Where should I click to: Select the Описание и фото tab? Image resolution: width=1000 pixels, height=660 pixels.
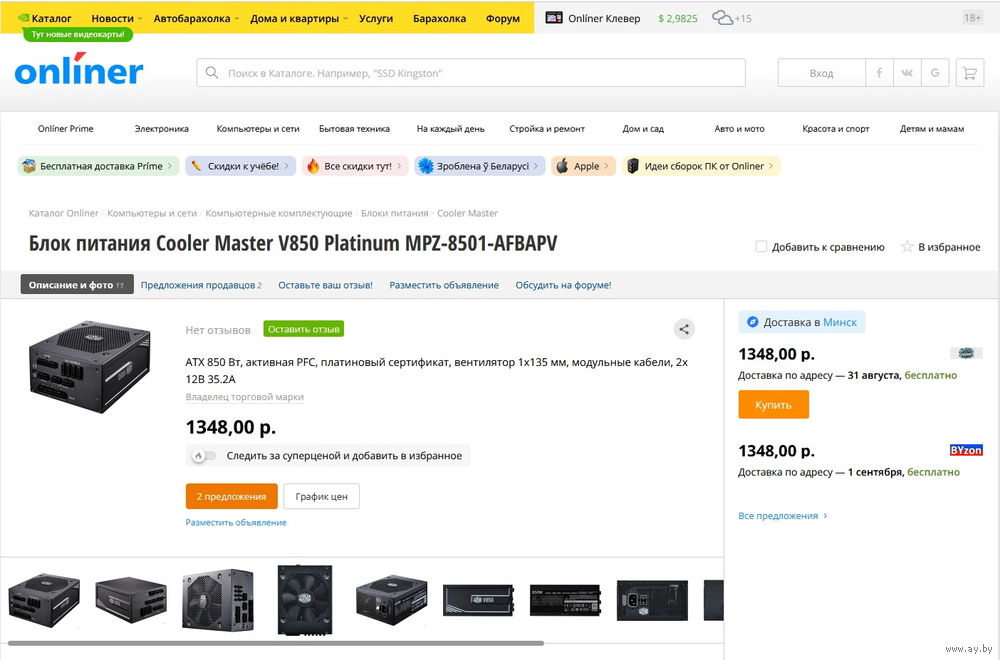point(77,284)
